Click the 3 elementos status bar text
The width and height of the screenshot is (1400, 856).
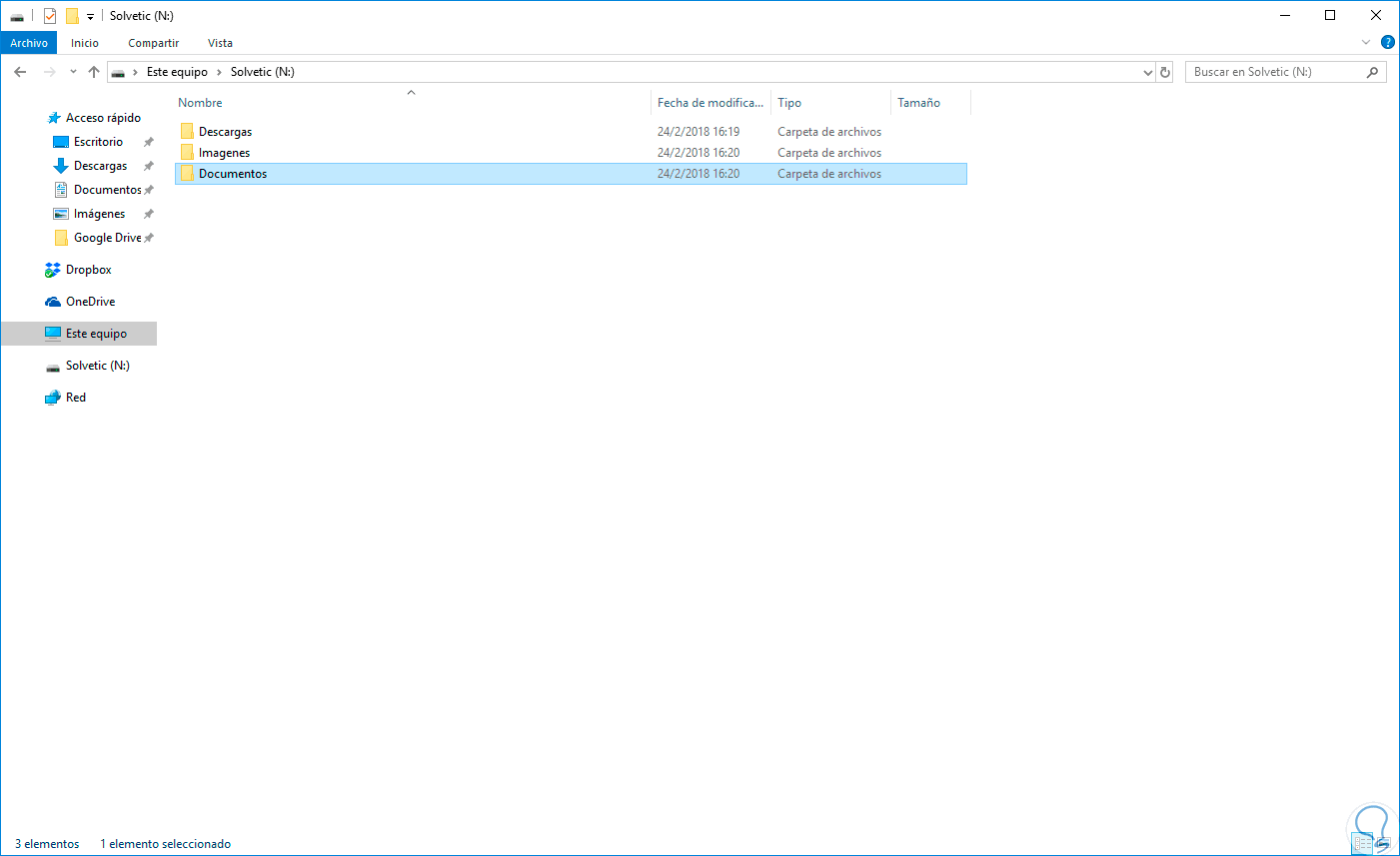47,844
